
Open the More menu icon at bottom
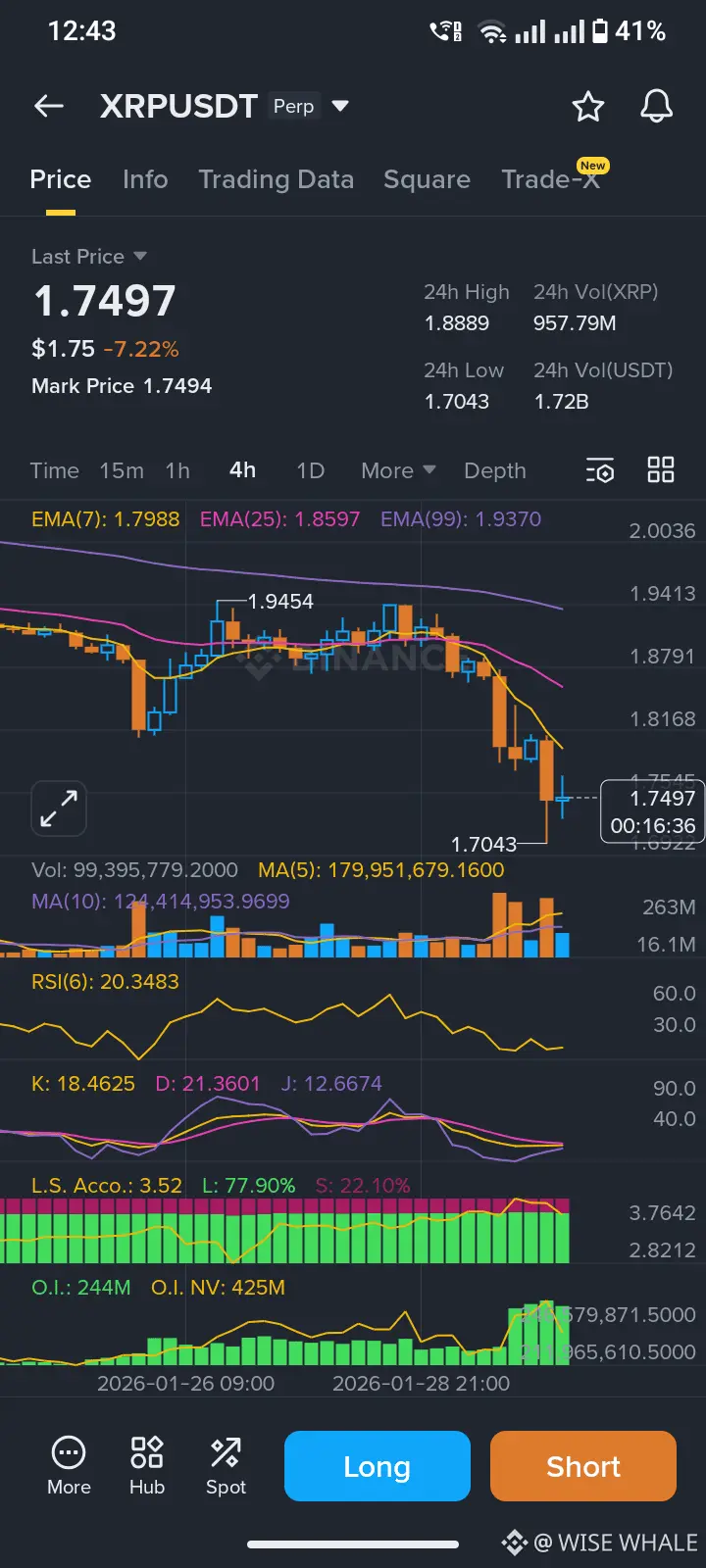pos(69,1466)
